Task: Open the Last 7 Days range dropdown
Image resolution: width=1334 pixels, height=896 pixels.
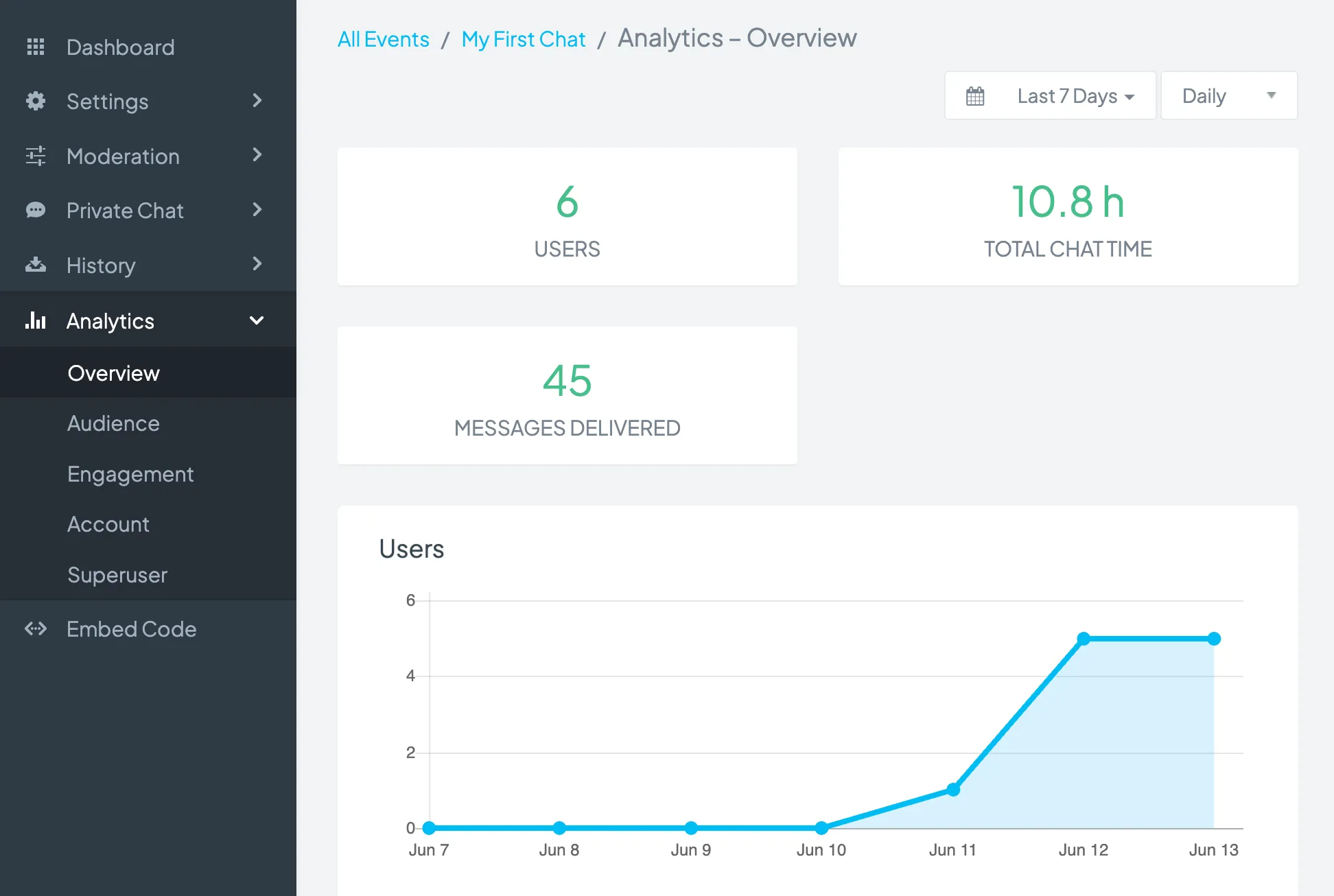Action: point(1051,95)
